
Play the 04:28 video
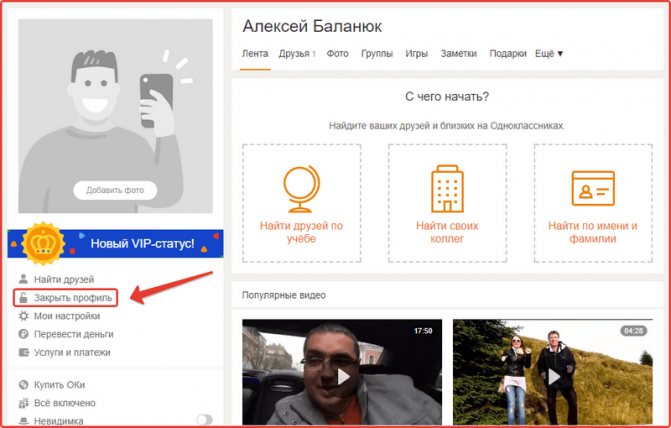point(553,372)
